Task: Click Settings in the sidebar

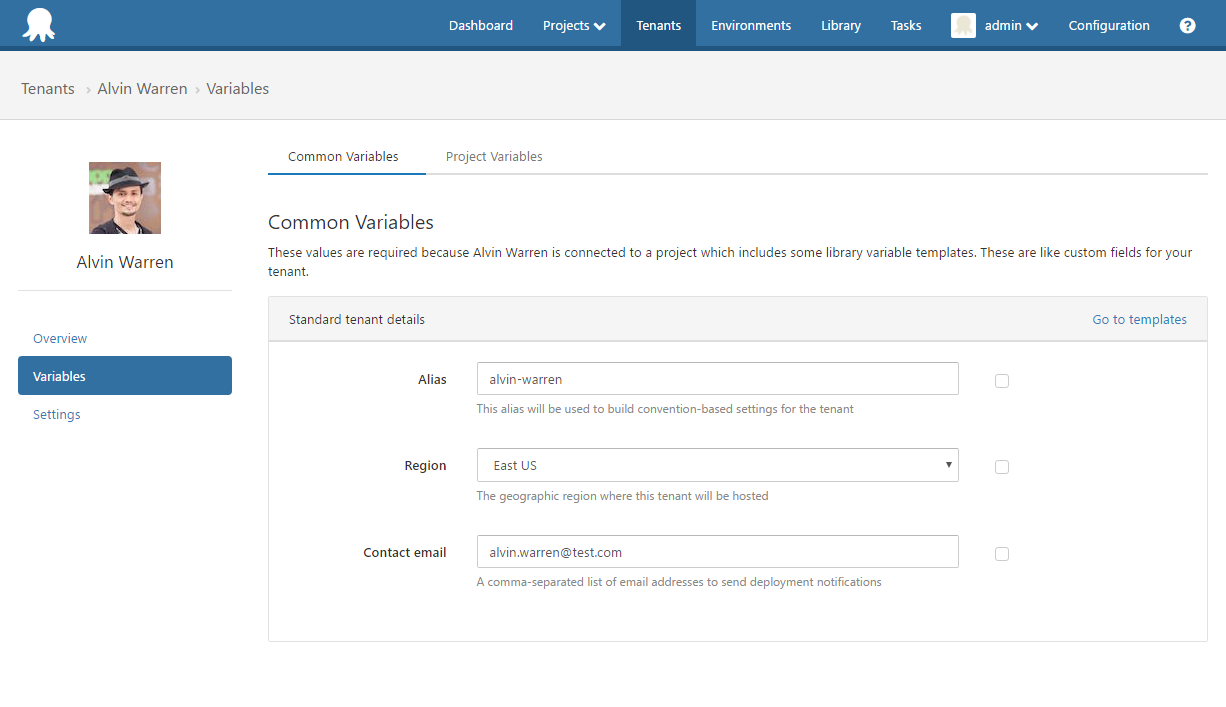Action: coord(56,414)
